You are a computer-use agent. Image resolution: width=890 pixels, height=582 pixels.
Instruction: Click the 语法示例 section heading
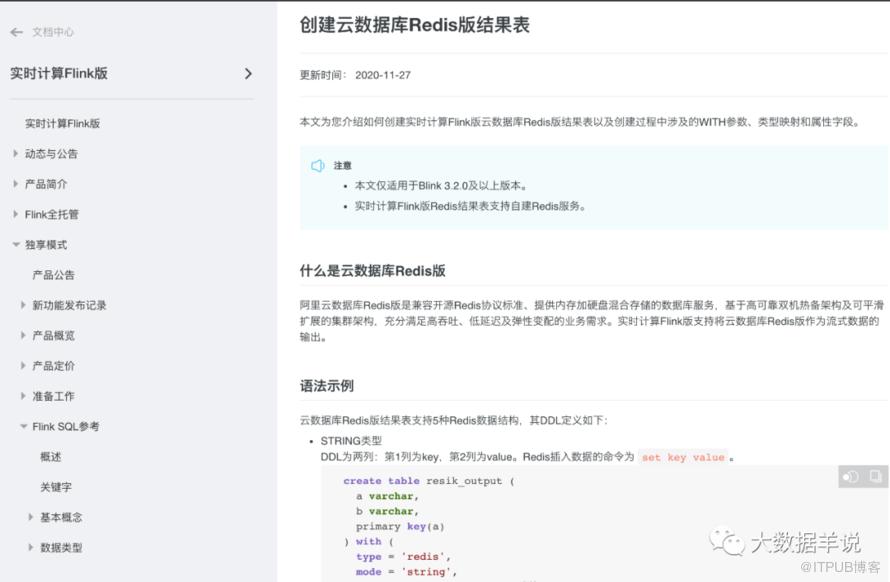tap(327, 386)
